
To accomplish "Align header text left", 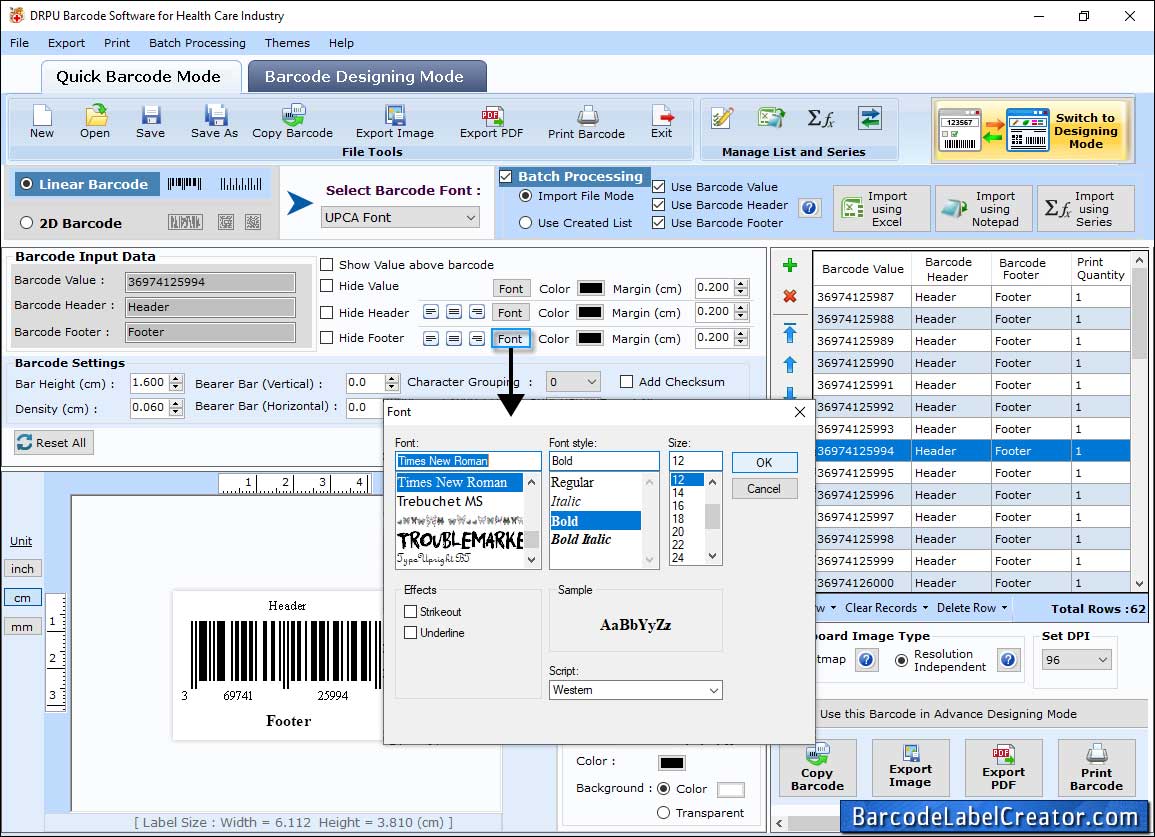I will 431,312.
